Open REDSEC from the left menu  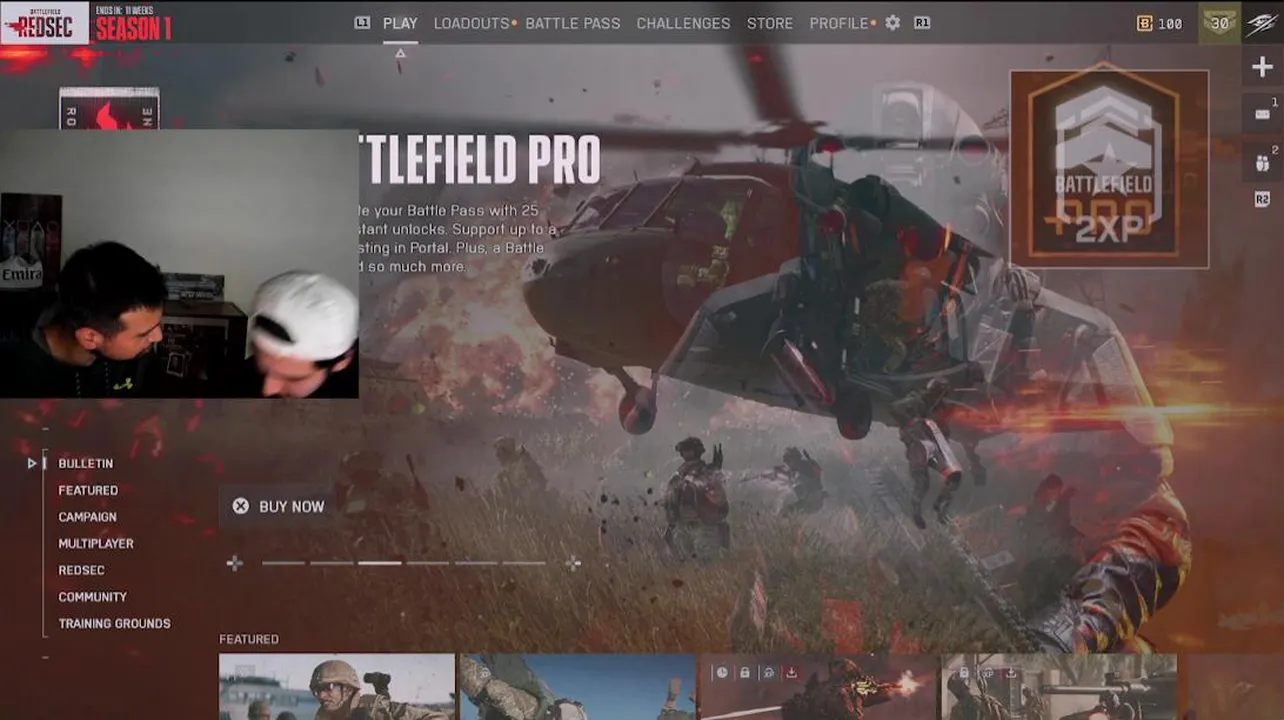[82, 570]
